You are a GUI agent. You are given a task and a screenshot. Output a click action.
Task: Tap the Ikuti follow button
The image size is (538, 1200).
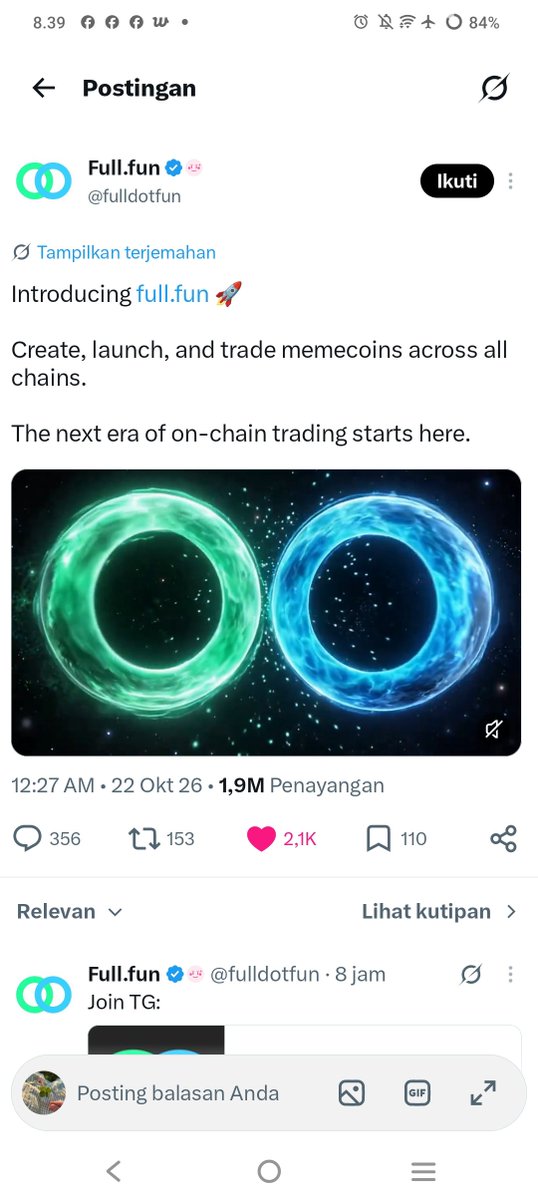click(457, 181)
